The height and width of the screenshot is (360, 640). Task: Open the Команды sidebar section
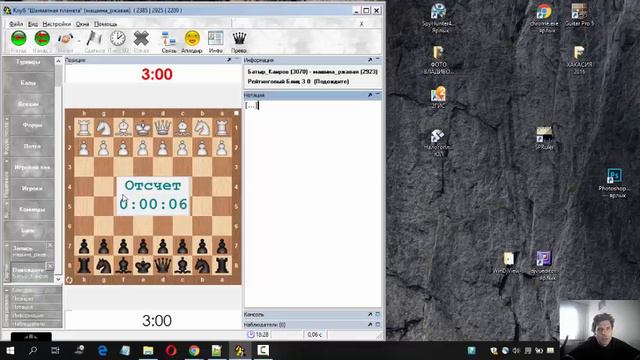32,209
